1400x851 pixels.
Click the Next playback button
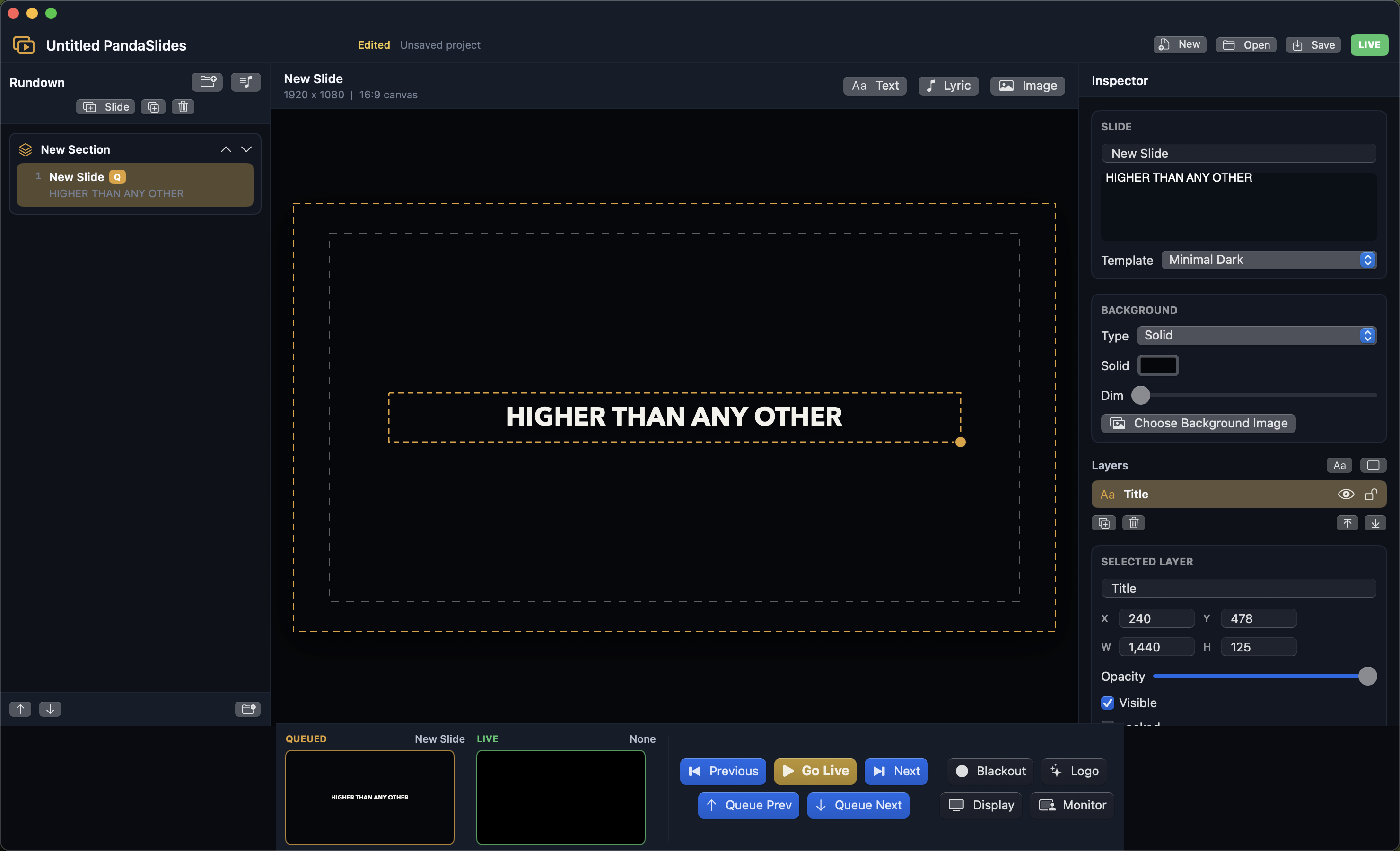point(896,771)
